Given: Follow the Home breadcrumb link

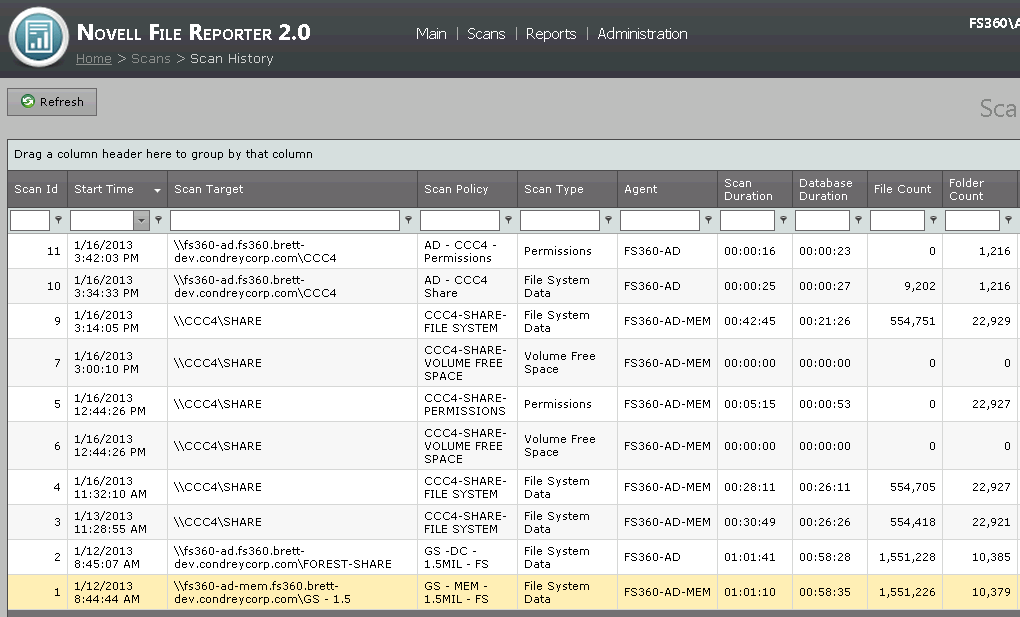Looking at the screenshot, I should coord(94,59).
